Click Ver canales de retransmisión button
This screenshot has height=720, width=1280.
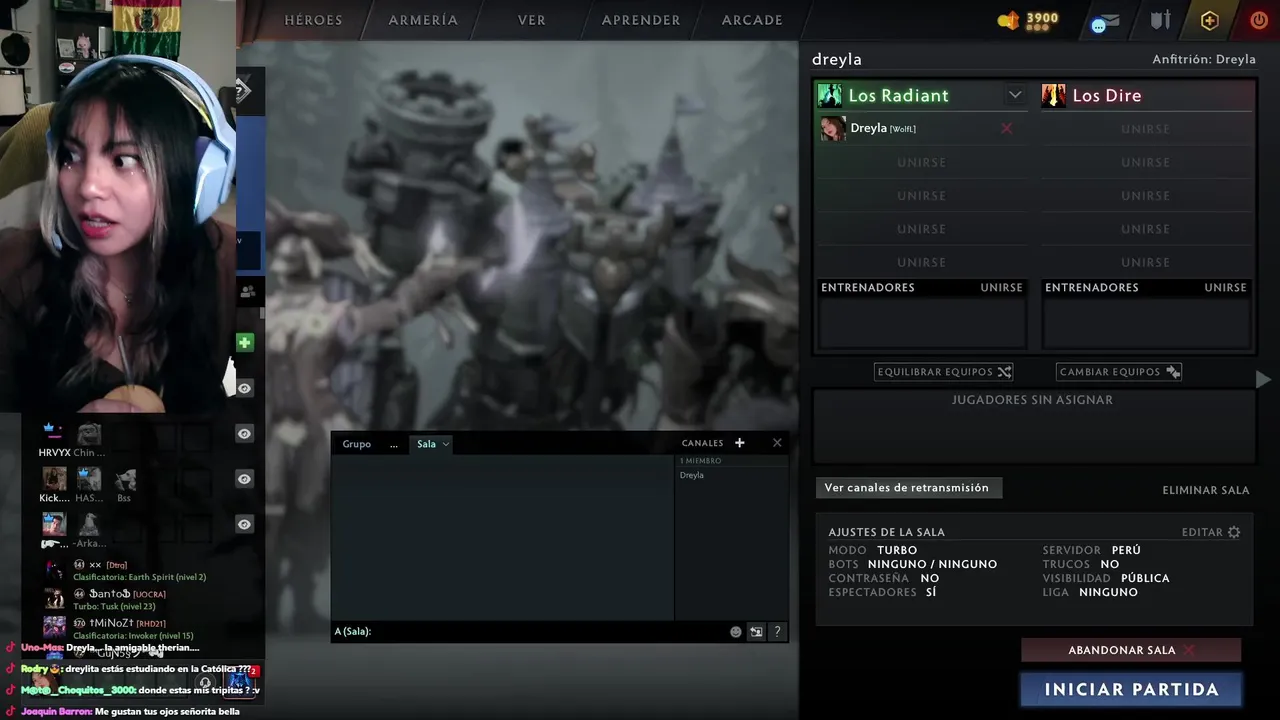click(907, 488)
